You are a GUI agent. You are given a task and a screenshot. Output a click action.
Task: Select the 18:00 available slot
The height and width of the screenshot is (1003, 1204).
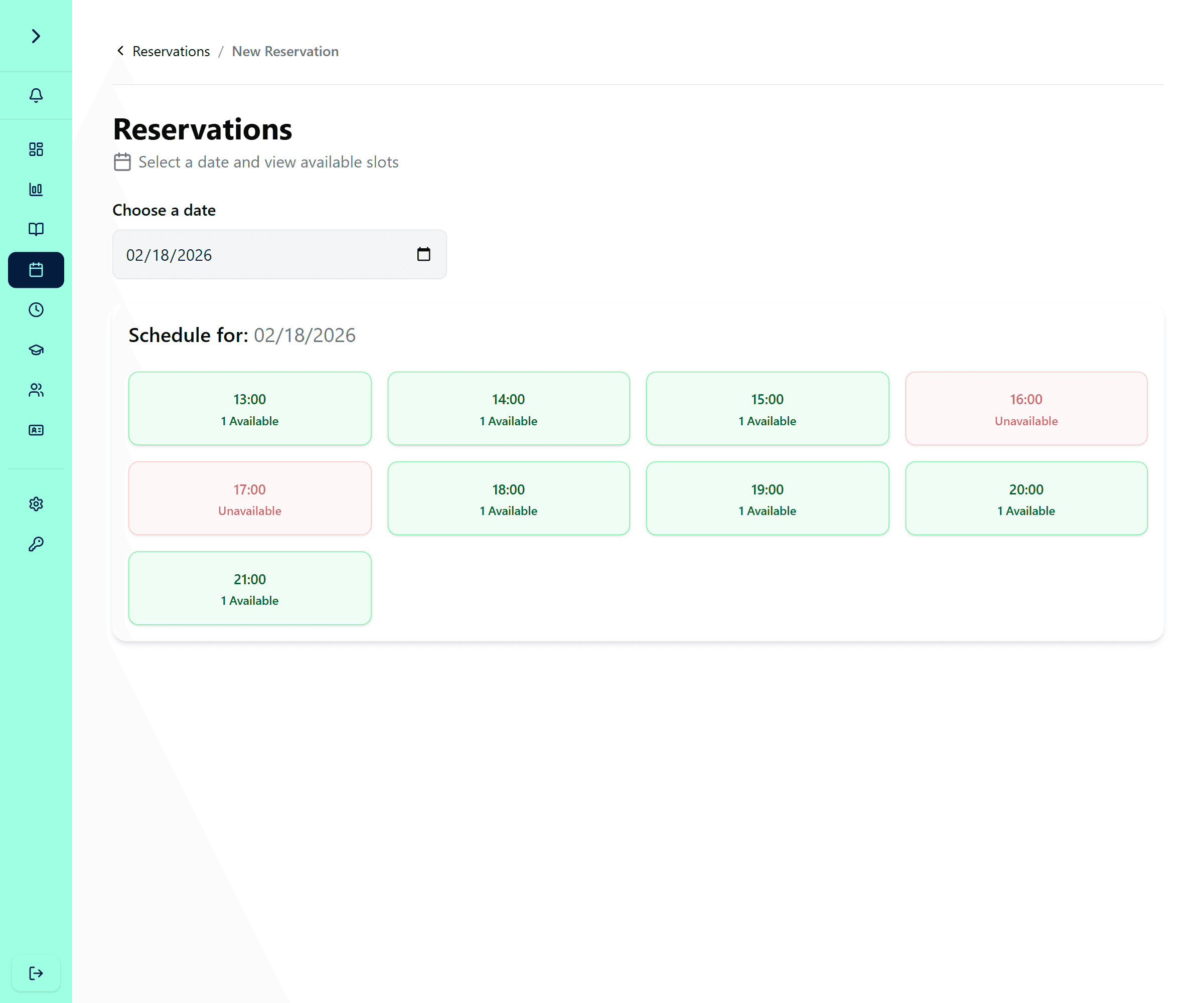pyautogui.click(x=508, y=498)
